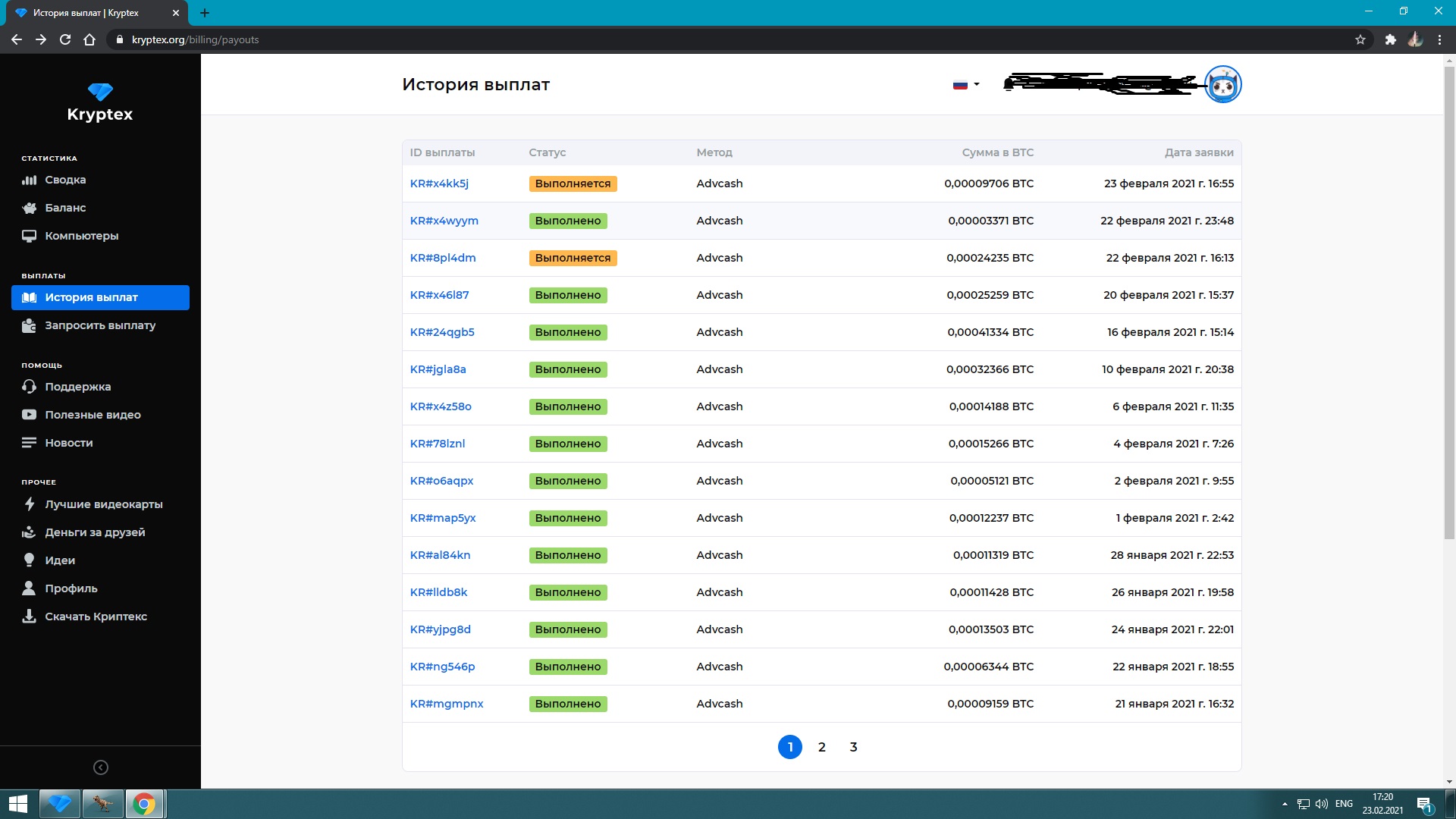The height and width of the screenshot is (819, 1456).
Task: Open user avatar profile menu
Action: (1222, 84)
